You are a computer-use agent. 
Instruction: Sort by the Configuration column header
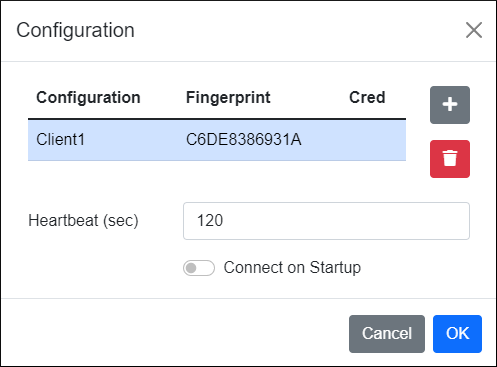tap(88, 98)
